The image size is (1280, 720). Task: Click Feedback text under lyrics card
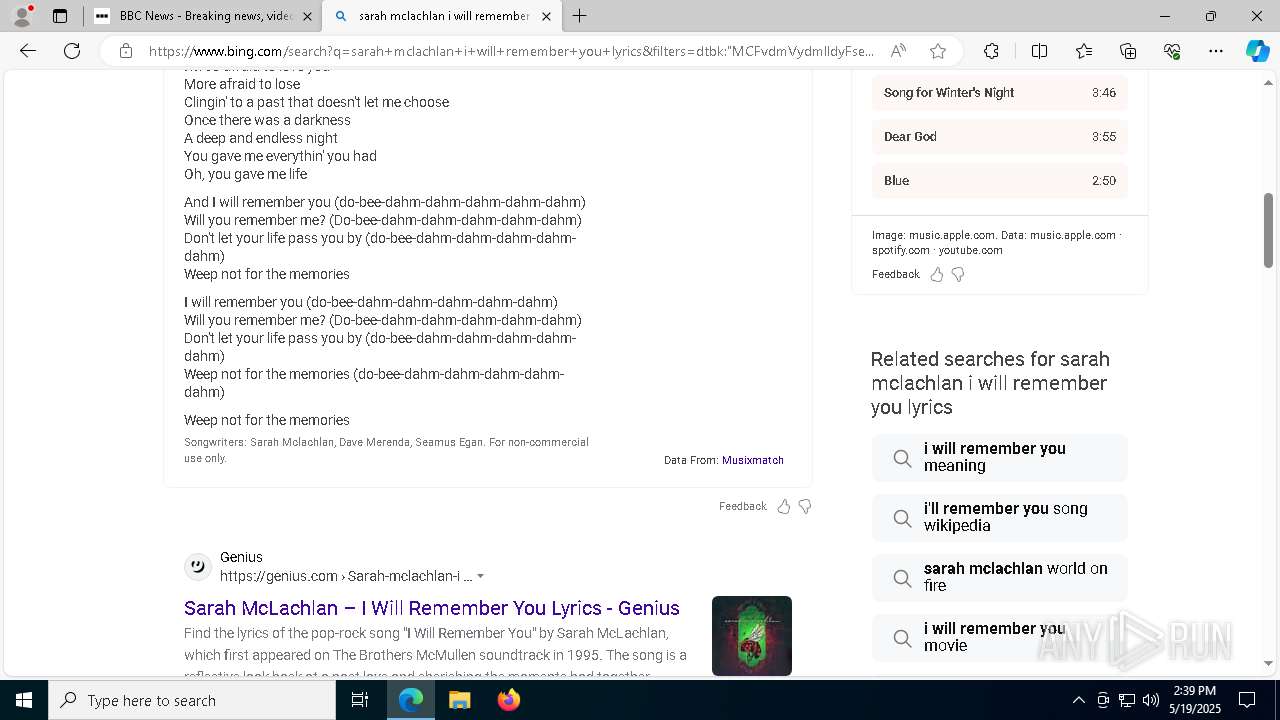(742, 506)
